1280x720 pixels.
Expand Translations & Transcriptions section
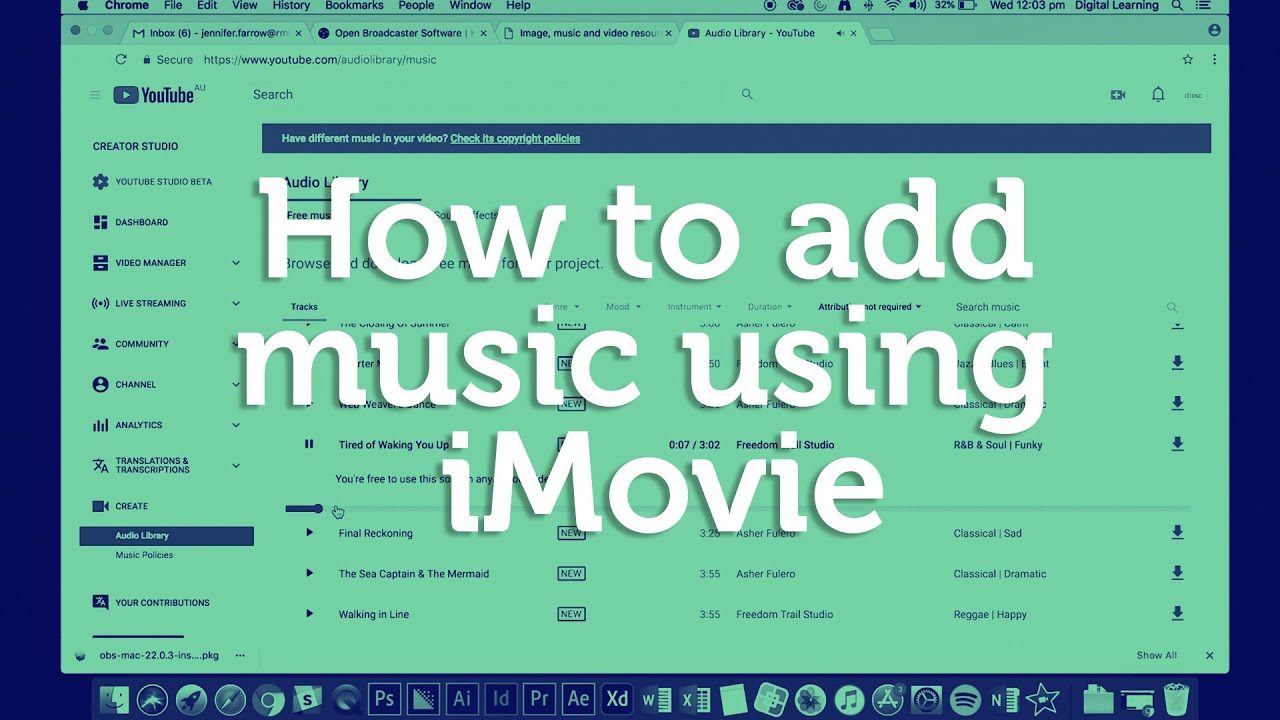236,465
